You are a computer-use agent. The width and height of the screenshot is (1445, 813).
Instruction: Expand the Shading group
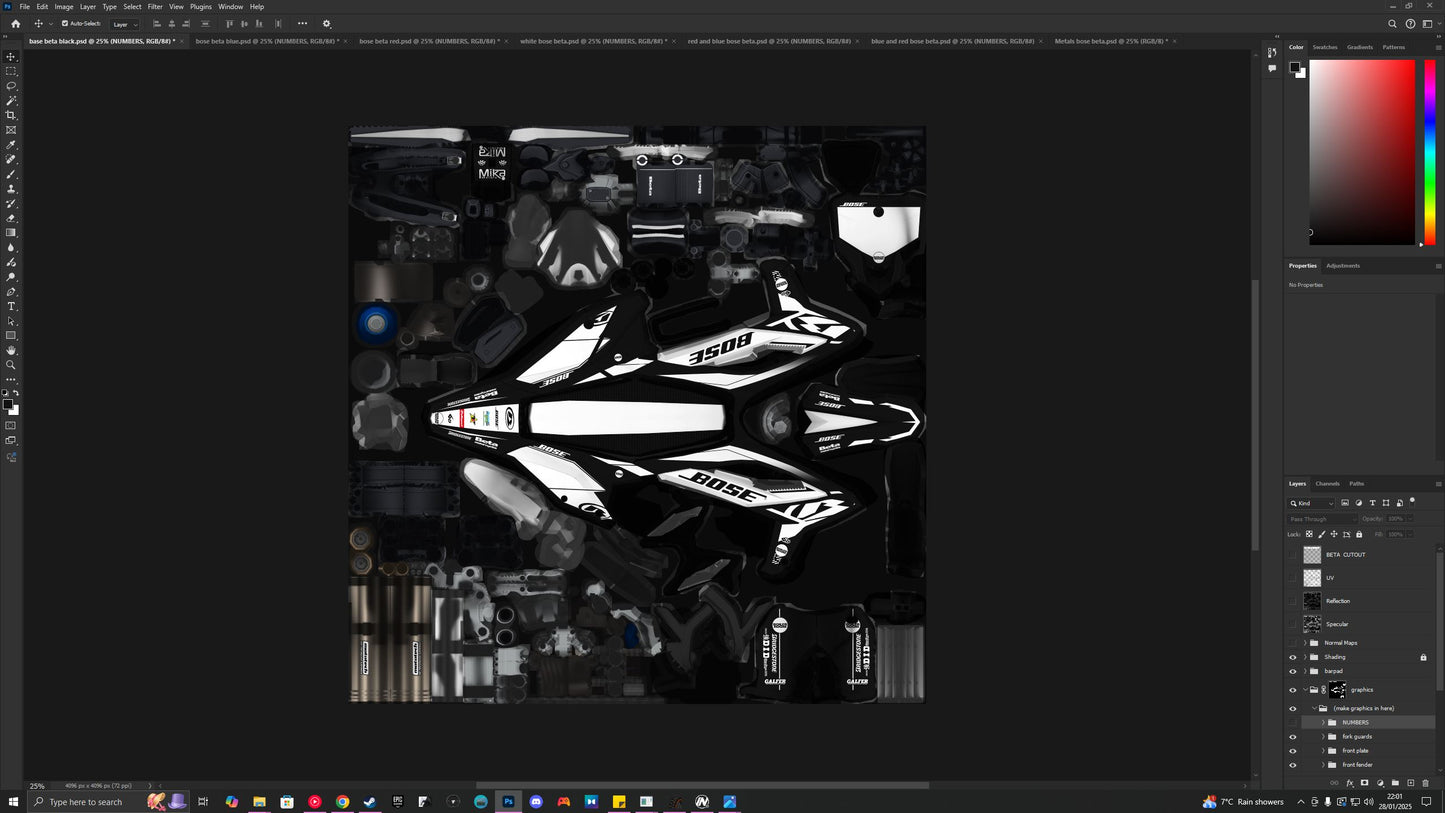1305,657
